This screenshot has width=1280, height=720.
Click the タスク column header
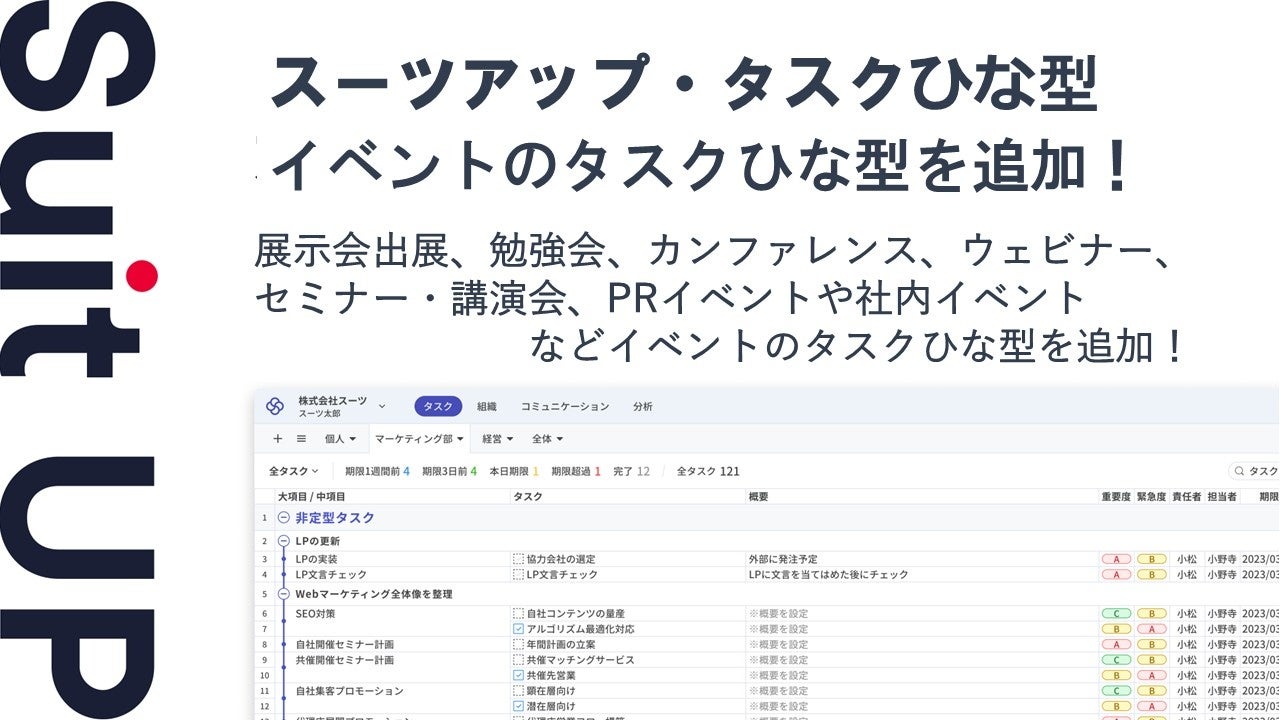pyautogui.click(x=527, y=496)
